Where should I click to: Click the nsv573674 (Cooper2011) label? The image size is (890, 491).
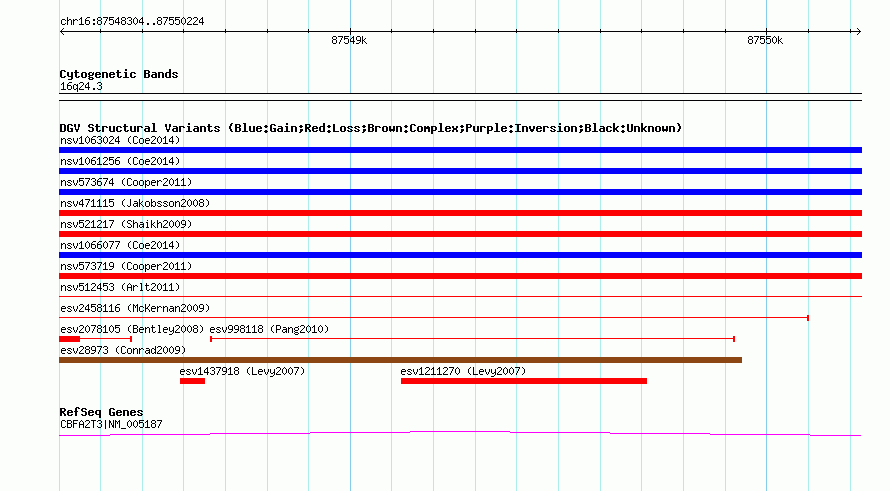tap(126, 182)
